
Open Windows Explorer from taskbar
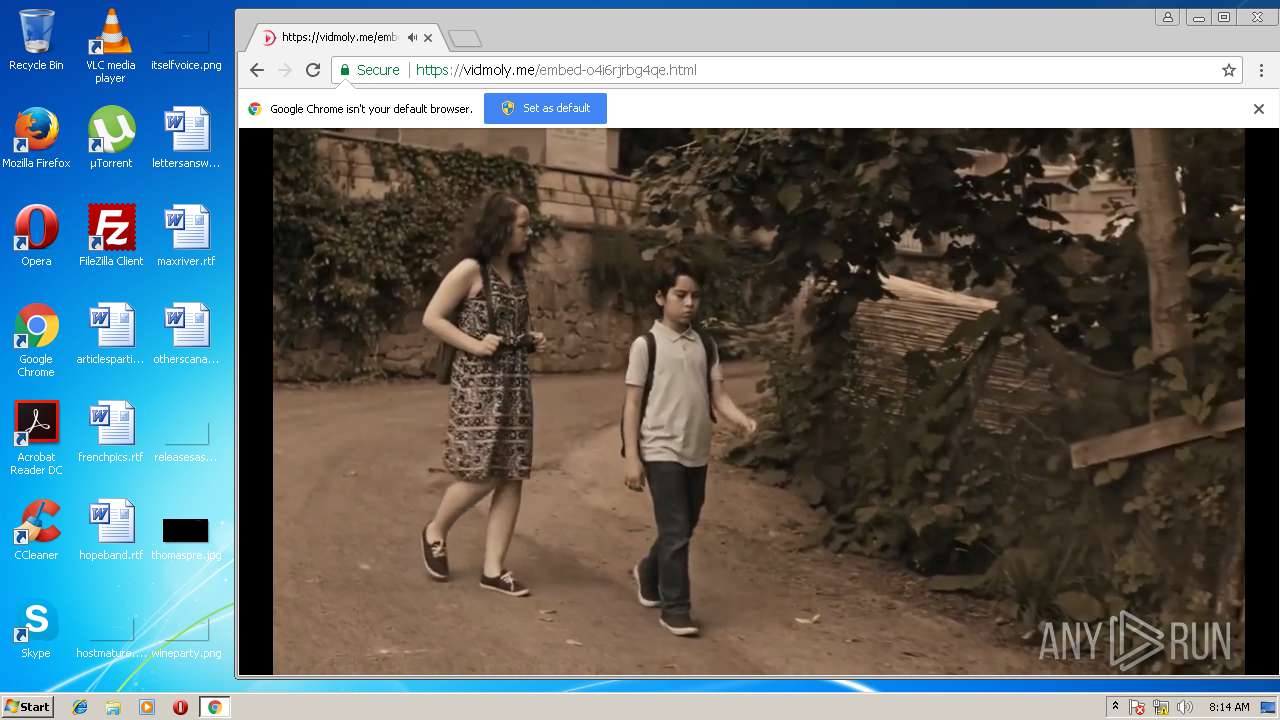pos(113,707)
